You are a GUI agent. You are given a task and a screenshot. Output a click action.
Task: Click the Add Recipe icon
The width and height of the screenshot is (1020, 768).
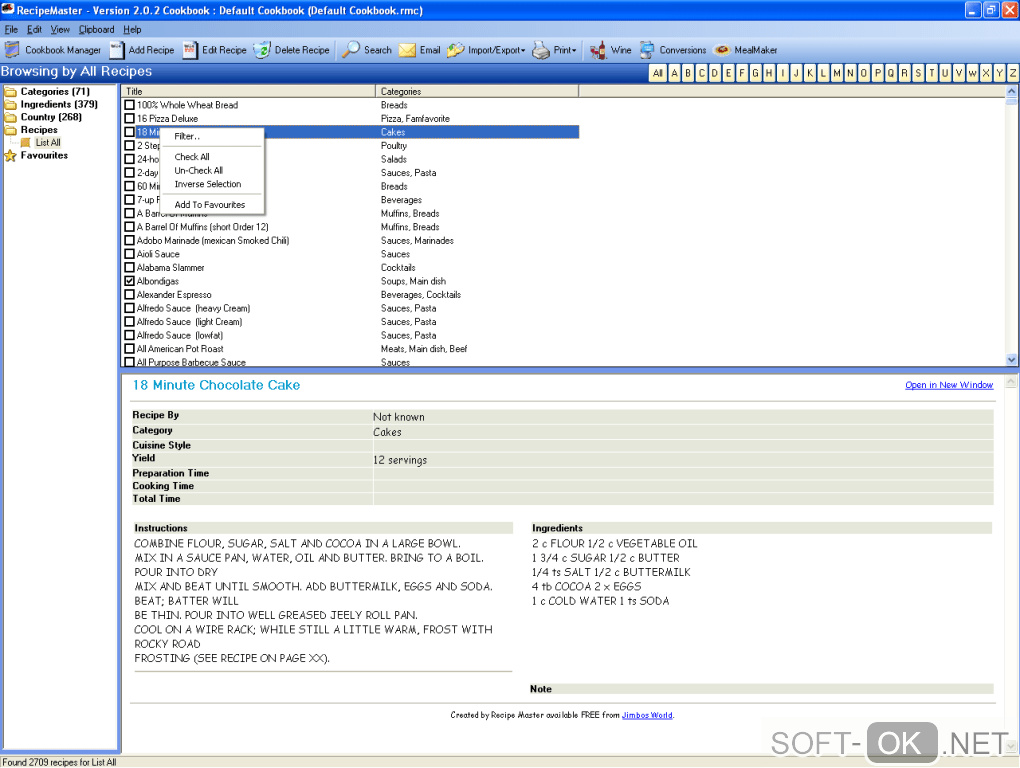(117, 50)
